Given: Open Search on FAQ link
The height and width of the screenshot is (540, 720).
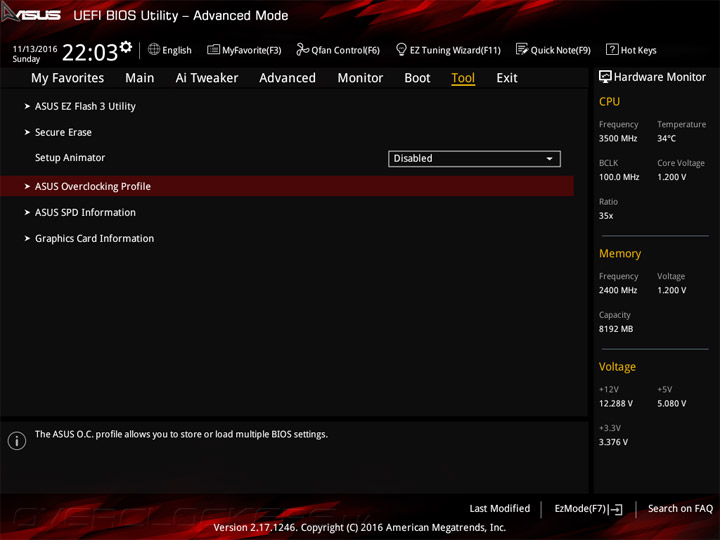Looking at the screenshot, I should click(680, 508).
